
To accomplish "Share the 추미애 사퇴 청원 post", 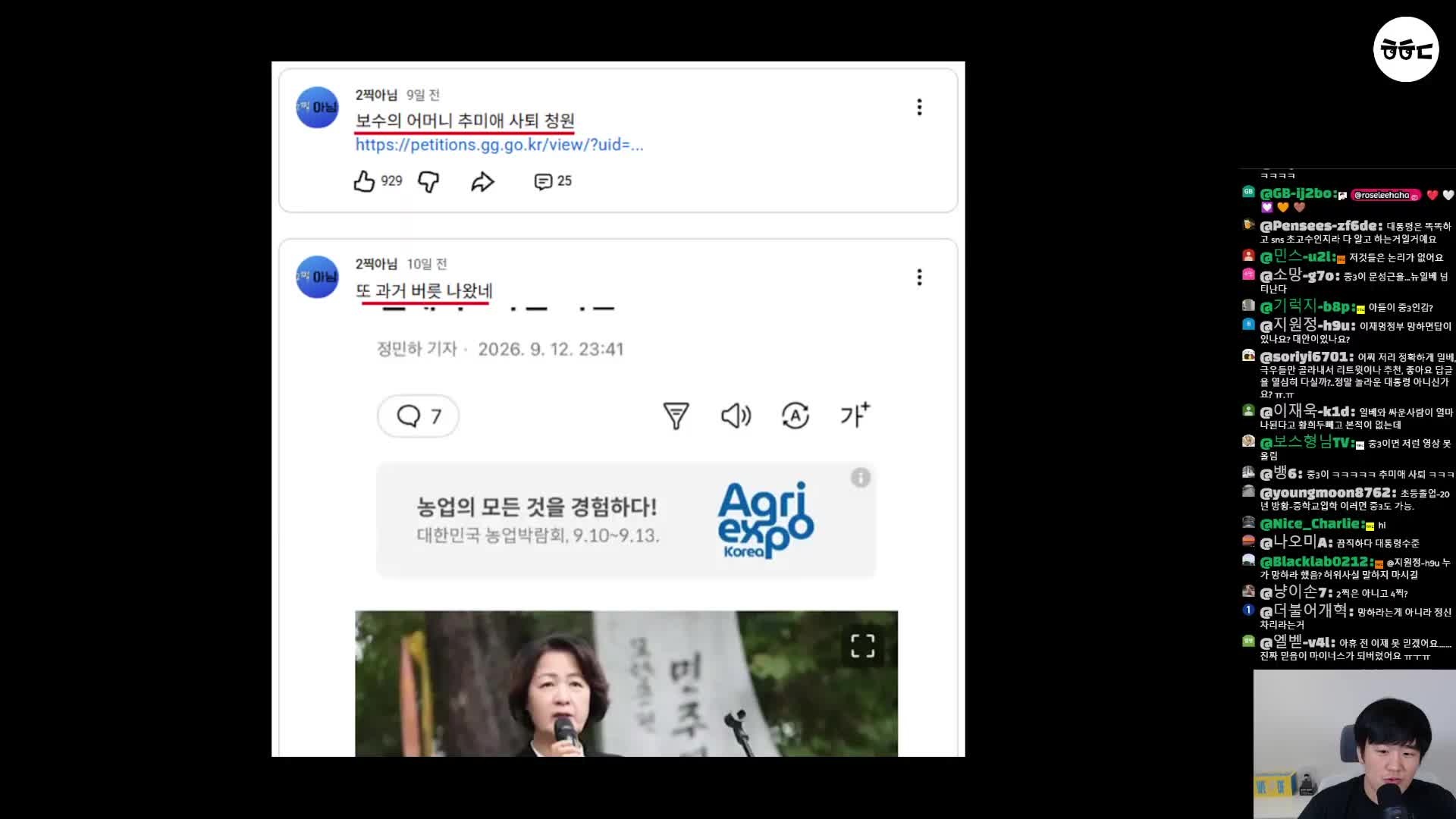I will coord(482,182).
